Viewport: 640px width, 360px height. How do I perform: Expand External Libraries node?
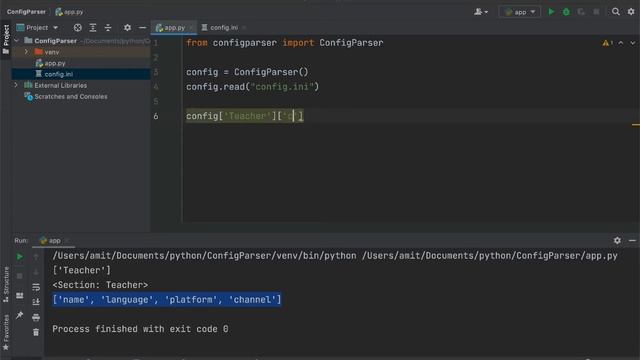(16, 85)
